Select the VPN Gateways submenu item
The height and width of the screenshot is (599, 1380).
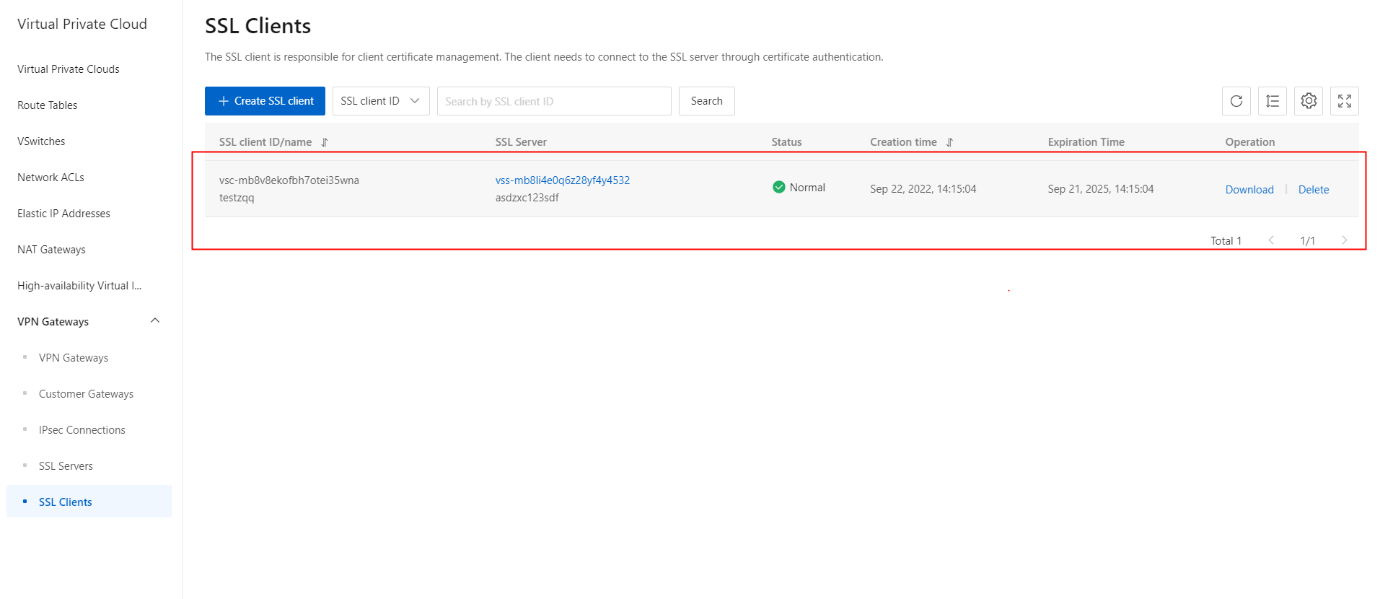[73, 358]
